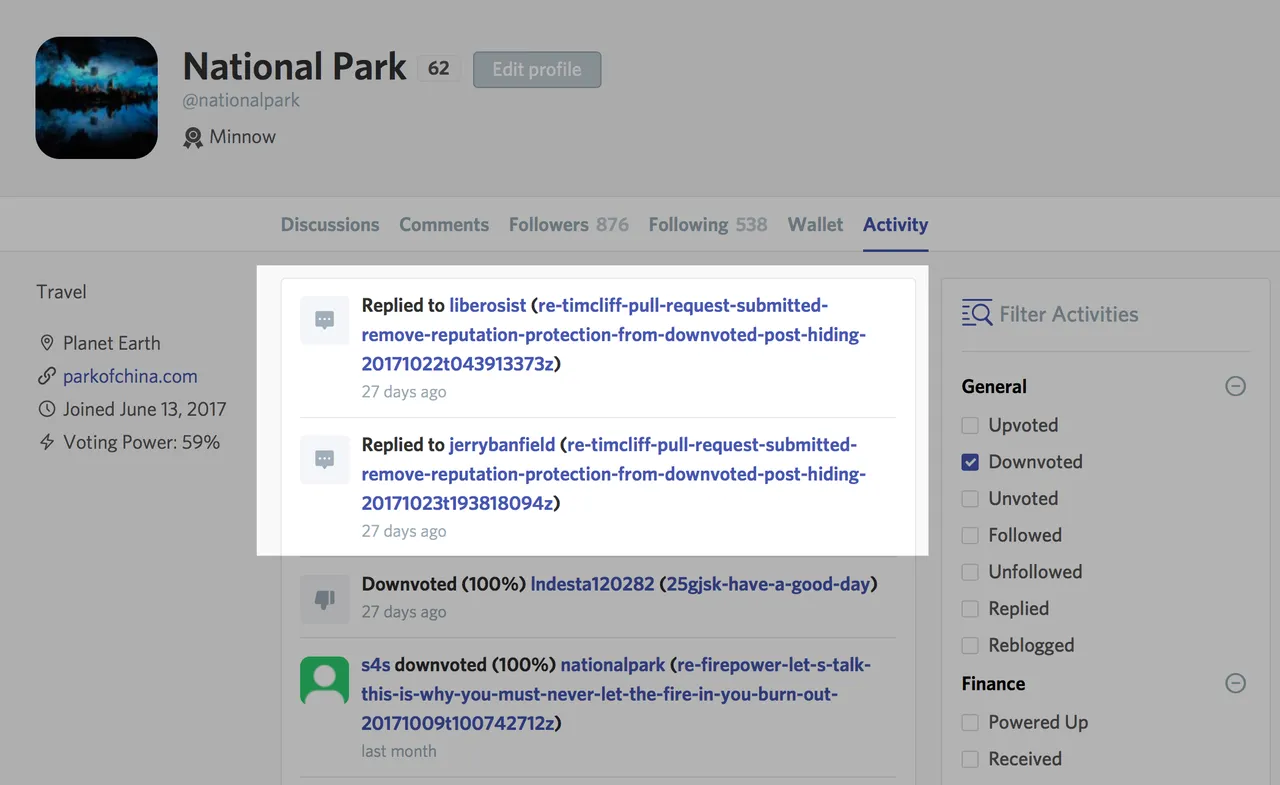The image size is (1280, 785).
Task: Click the Filter Activities search icon
Action: point(976,313)
